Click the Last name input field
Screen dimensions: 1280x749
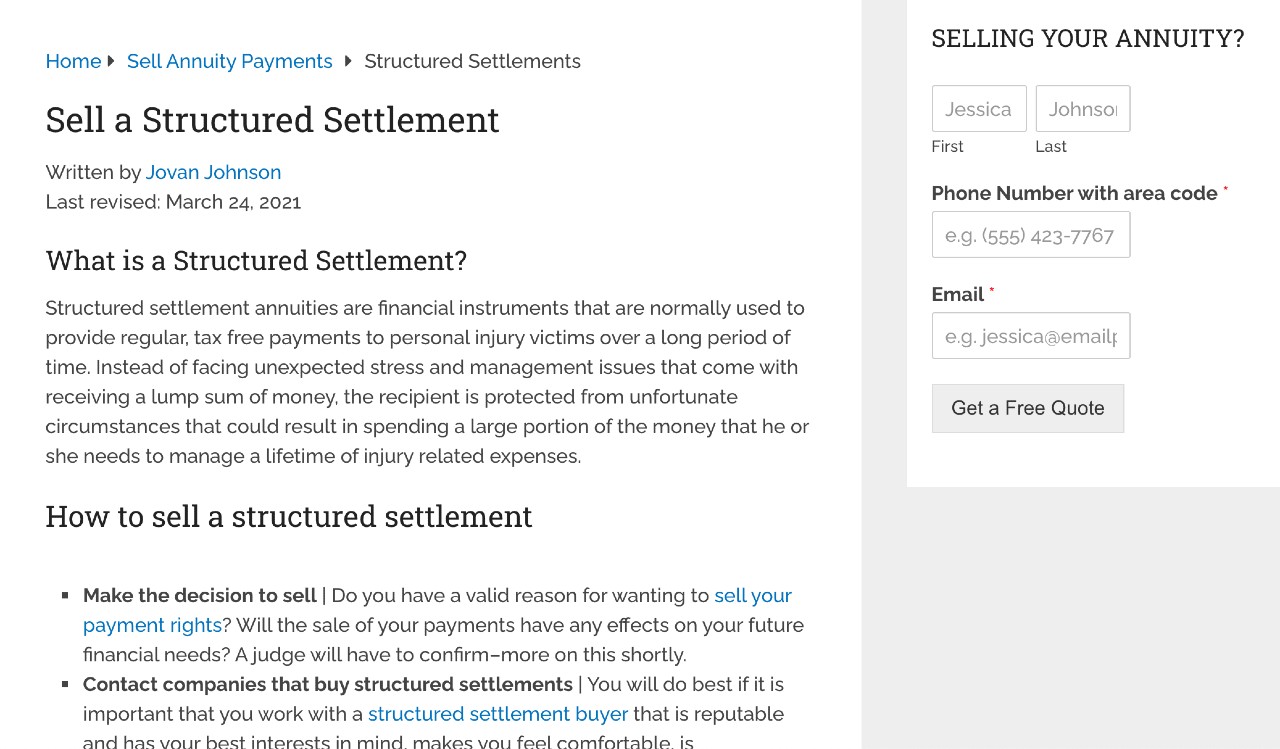click(x=1082, y=108)
